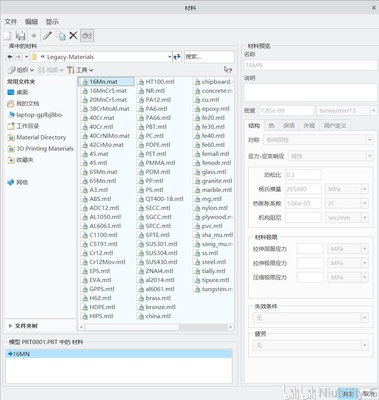
Task: Open 我的文档 folder shortcut
Action: click(x=23, y=104)
